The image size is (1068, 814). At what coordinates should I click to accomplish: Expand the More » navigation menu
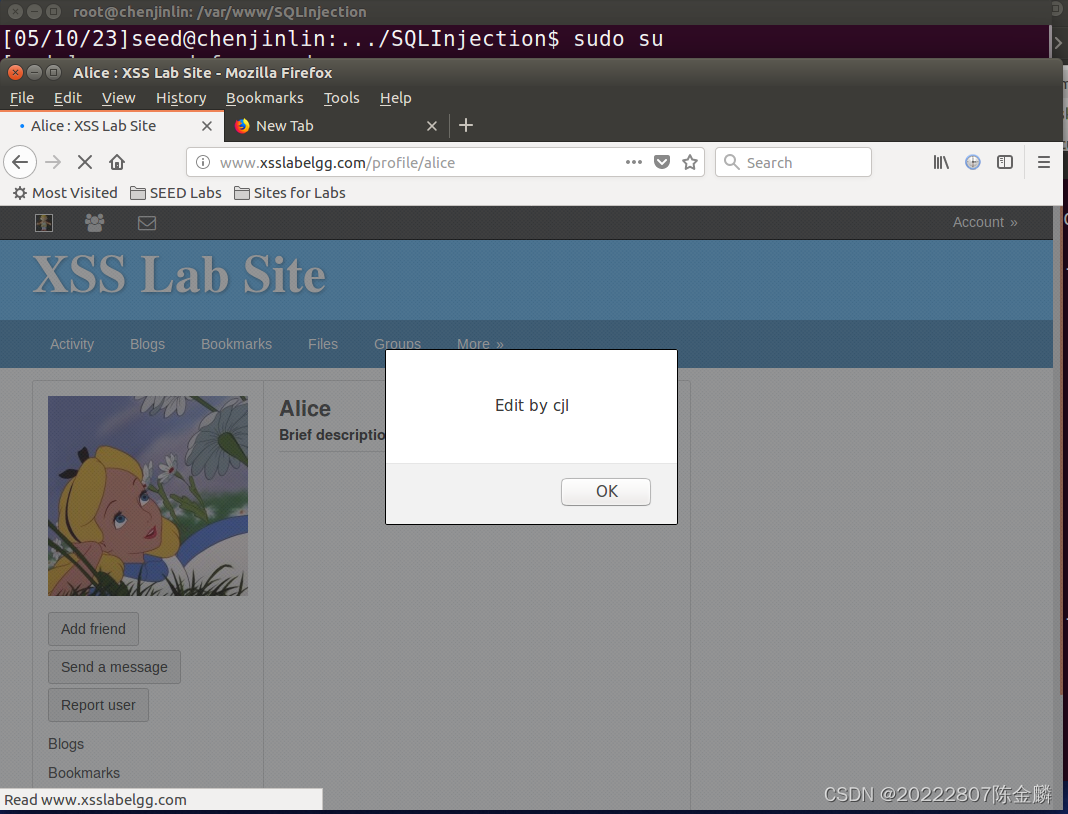pyautogui.click(x=480, y=343)
